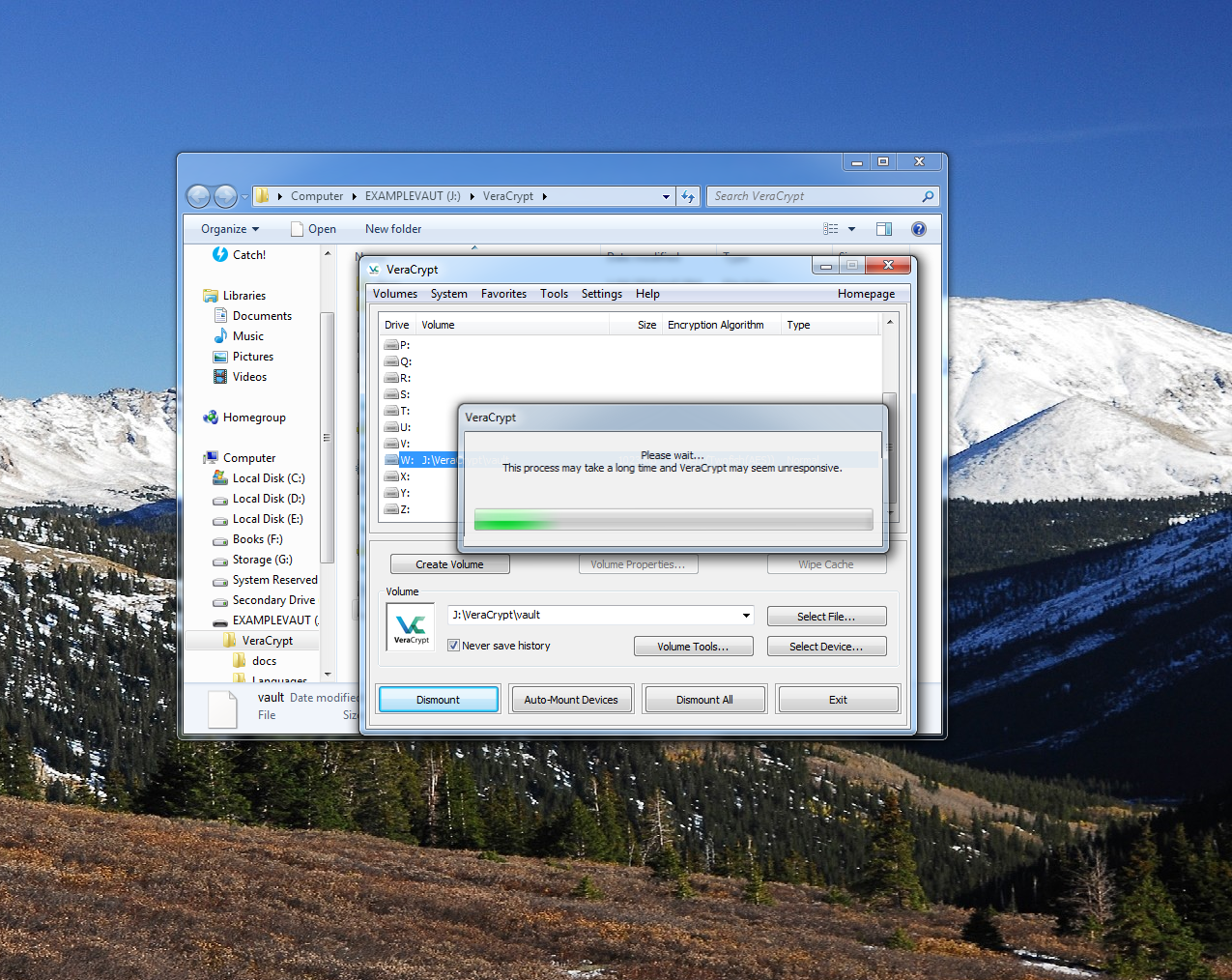
Task: Click the green progress bar in wait dialog
Action: point(673,520)
